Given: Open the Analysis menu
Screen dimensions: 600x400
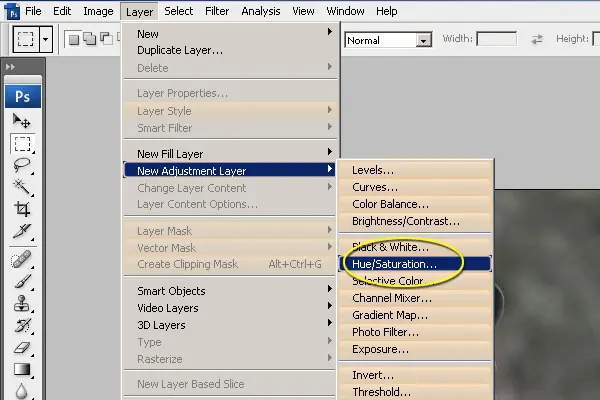Looking at the screenshot, I should coord(261,11).
